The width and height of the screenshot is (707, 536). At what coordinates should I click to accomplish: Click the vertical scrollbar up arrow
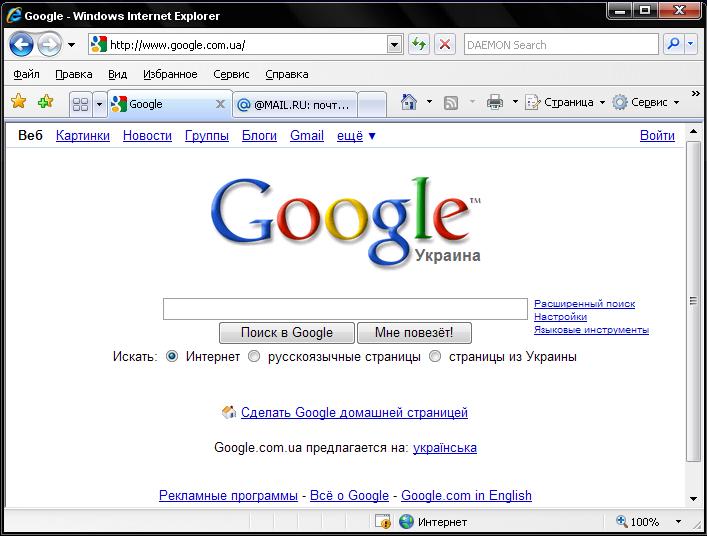click(x=693, y=132)
